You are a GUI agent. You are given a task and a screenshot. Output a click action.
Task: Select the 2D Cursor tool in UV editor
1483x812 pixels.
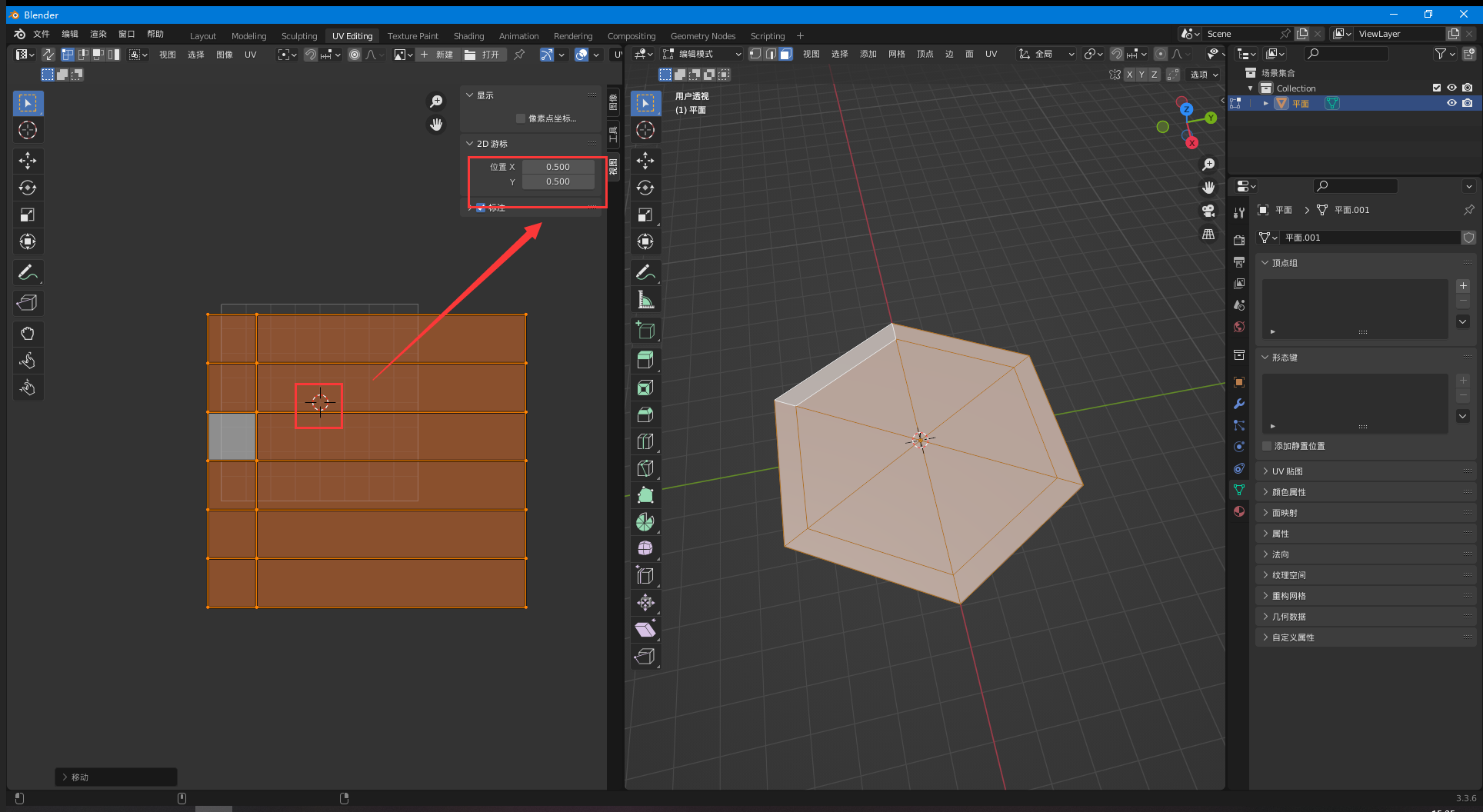click(28, 130)
